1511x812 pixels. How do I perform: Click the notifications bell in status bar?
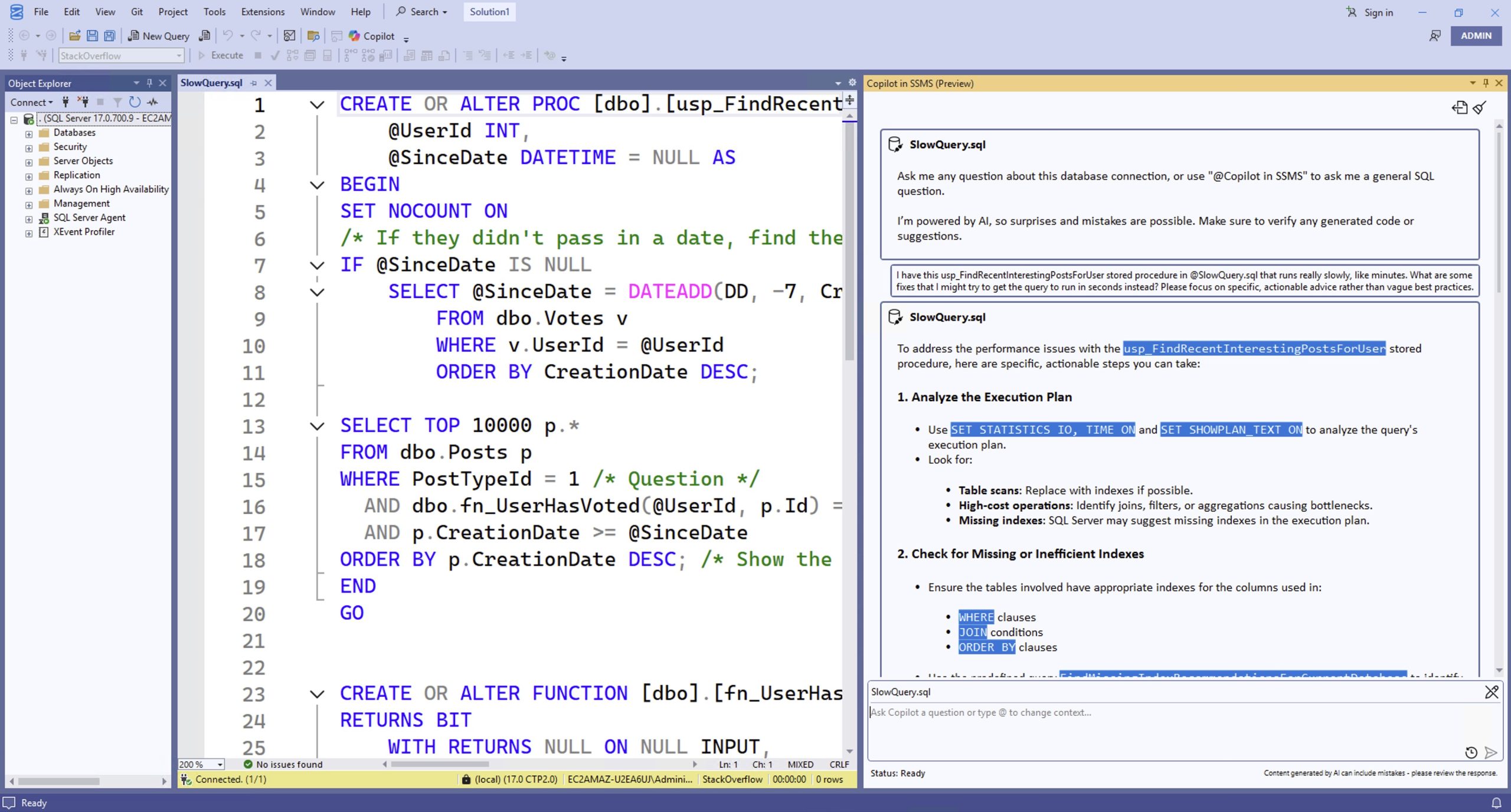[1496, 803]
